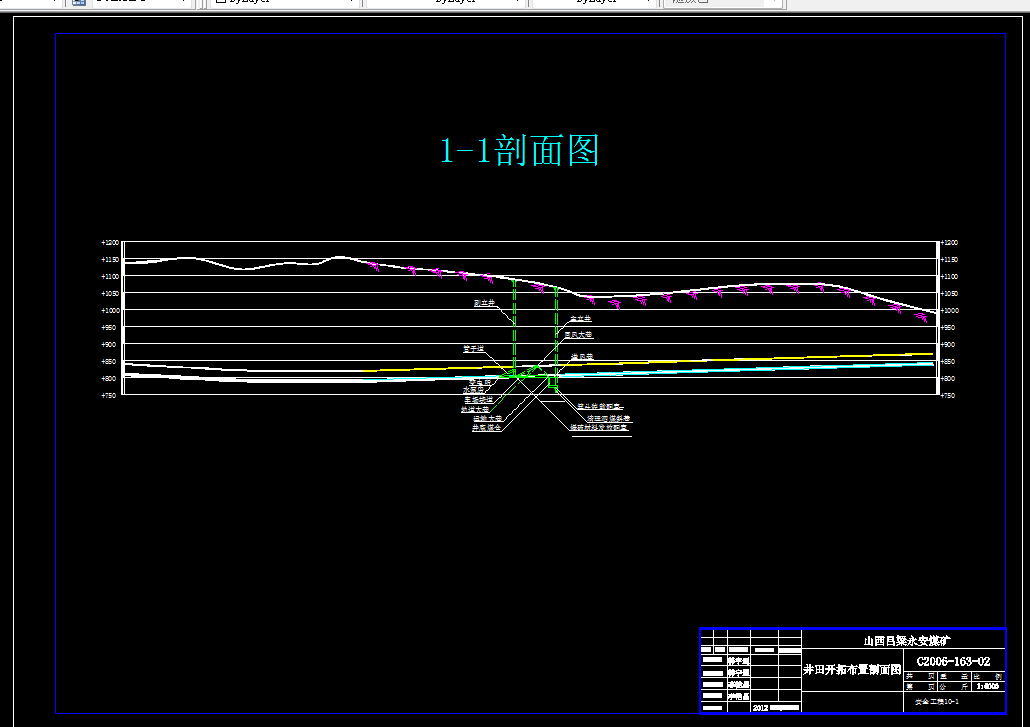
Task: Click the scale value cell beginning 1:
Action: click(x=987, y=686)
